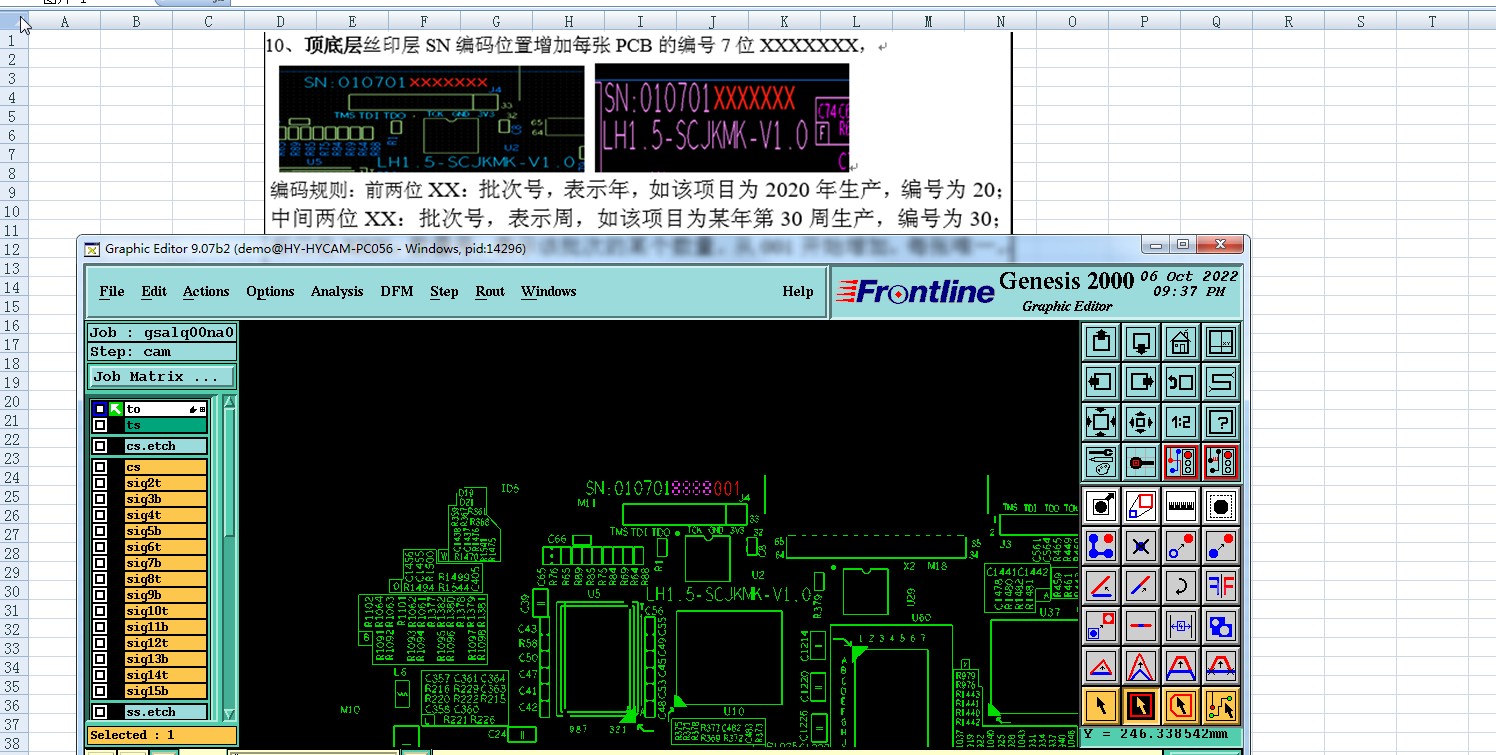Viewport: 1496px width, 755px height.
Task: Select the net-selection arrow tool
Action: (1221, 706)
